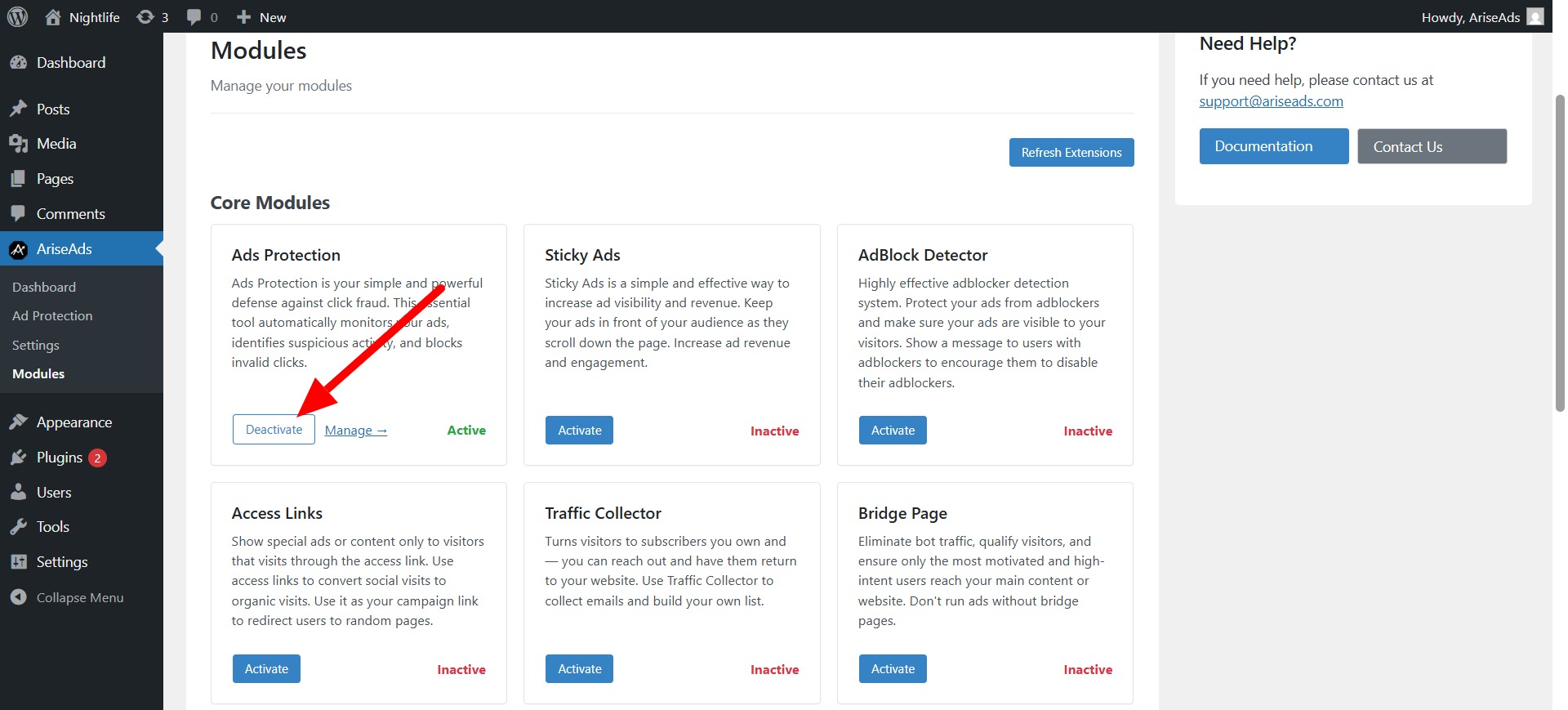Screen dimensions: 1568x710
Task: Open the Media menu
Action: (56, 144)
